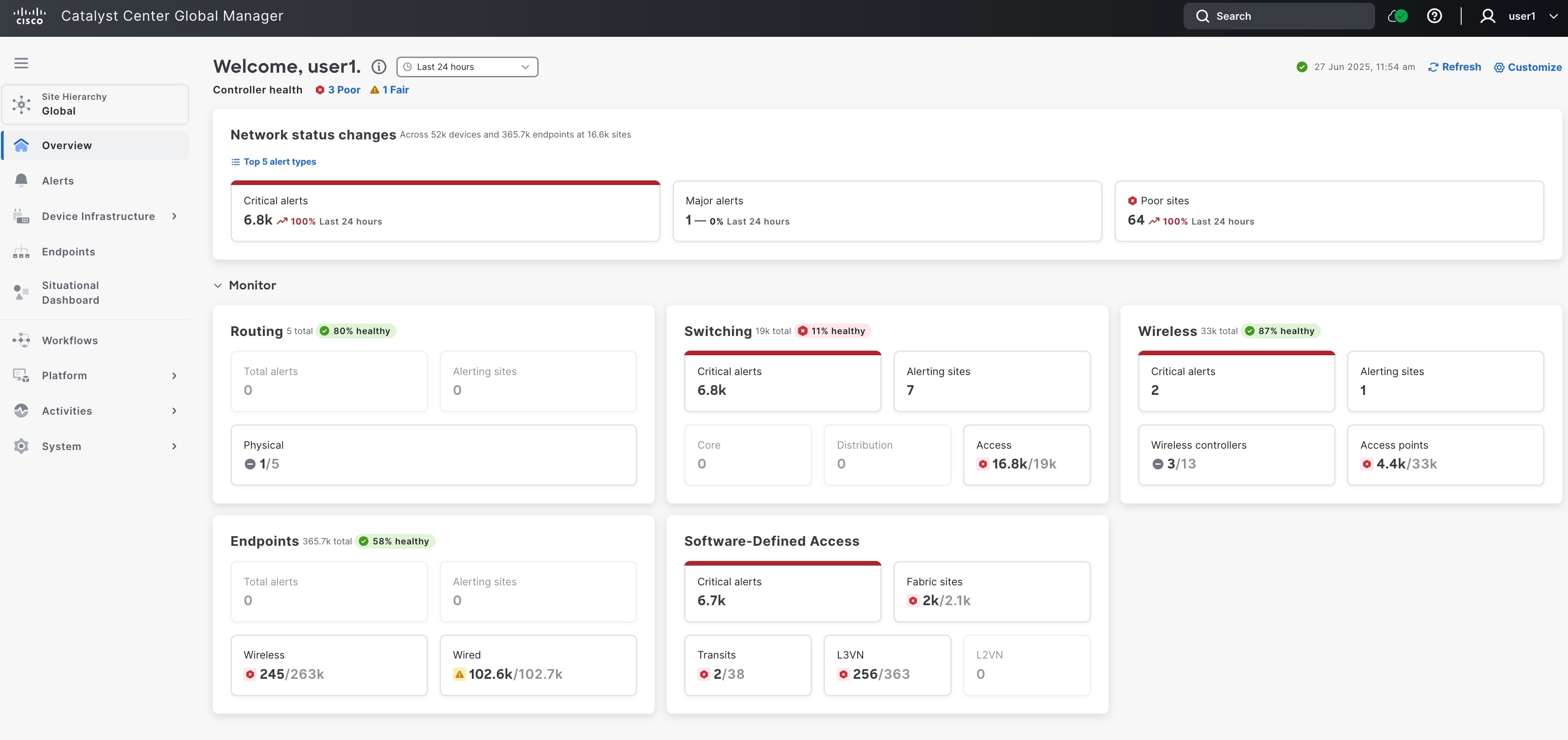This screenshot has height=740, width=1568.
Task: Open Alerts via the bell icon
Action: [21, 181]
